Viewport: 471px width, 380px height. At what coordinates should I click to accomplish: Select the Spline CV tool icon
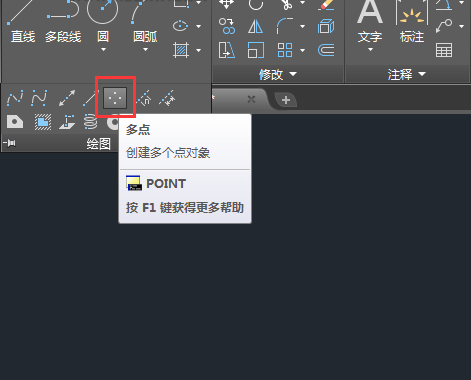tap(39, 98)
